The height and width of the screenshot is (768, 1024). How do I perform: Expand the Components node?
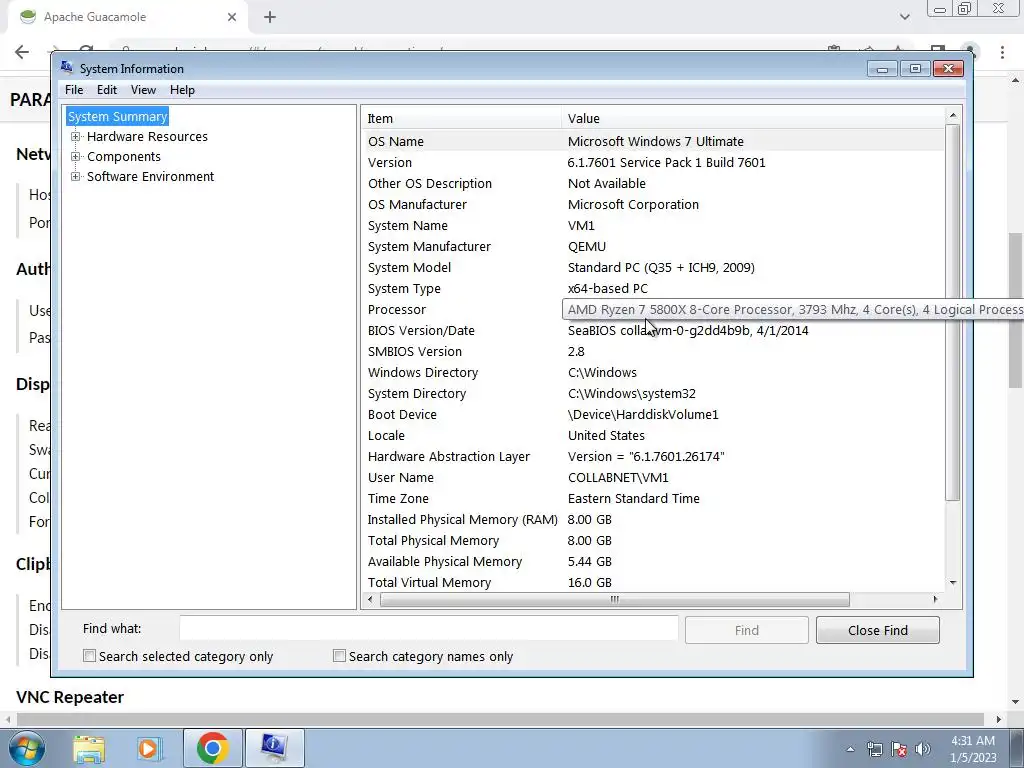[x=76, y=157]
